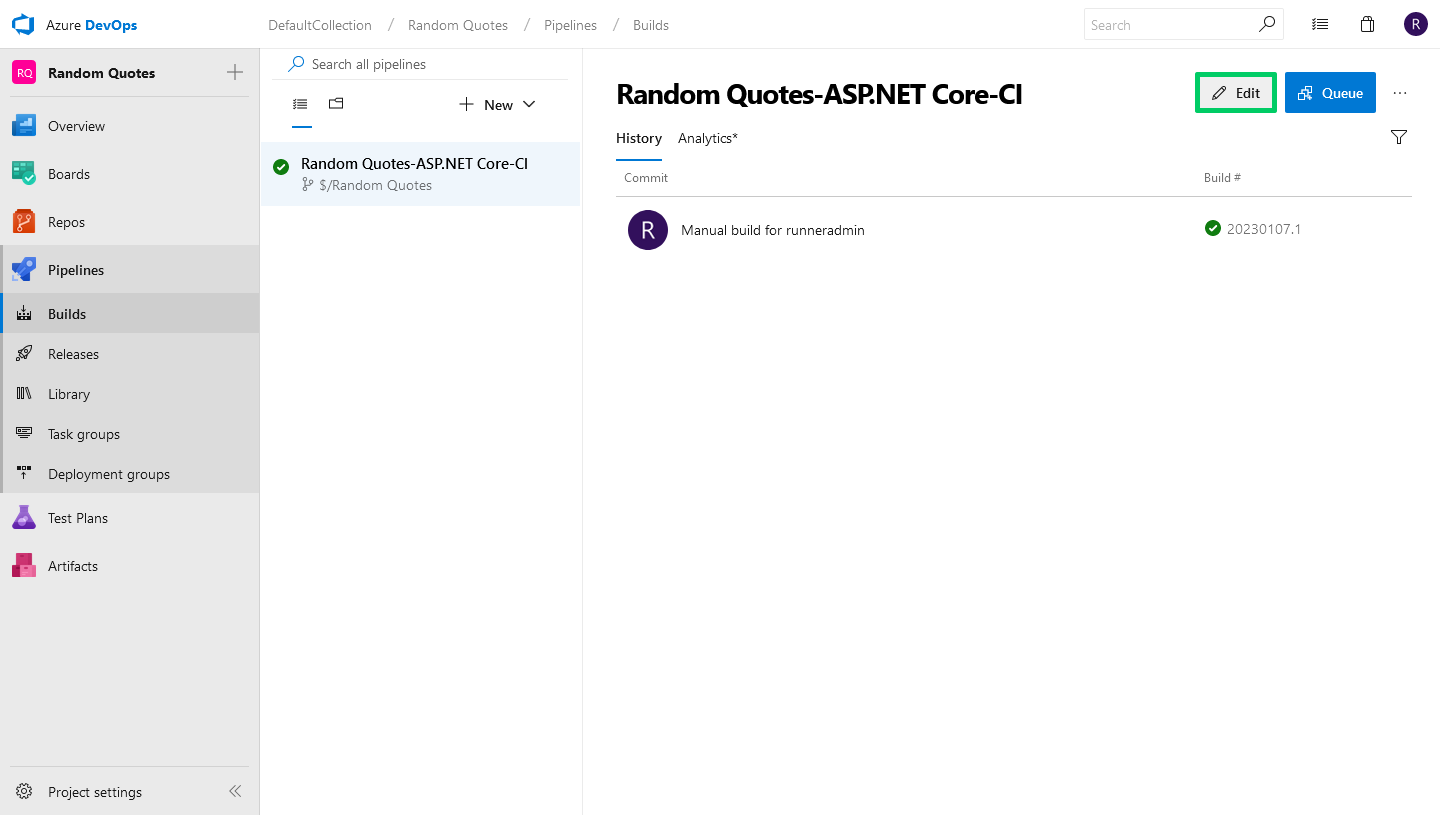Screen dimensions: 1440x815
Task: Open the Library menu item
Action: [x=130, y=394]
